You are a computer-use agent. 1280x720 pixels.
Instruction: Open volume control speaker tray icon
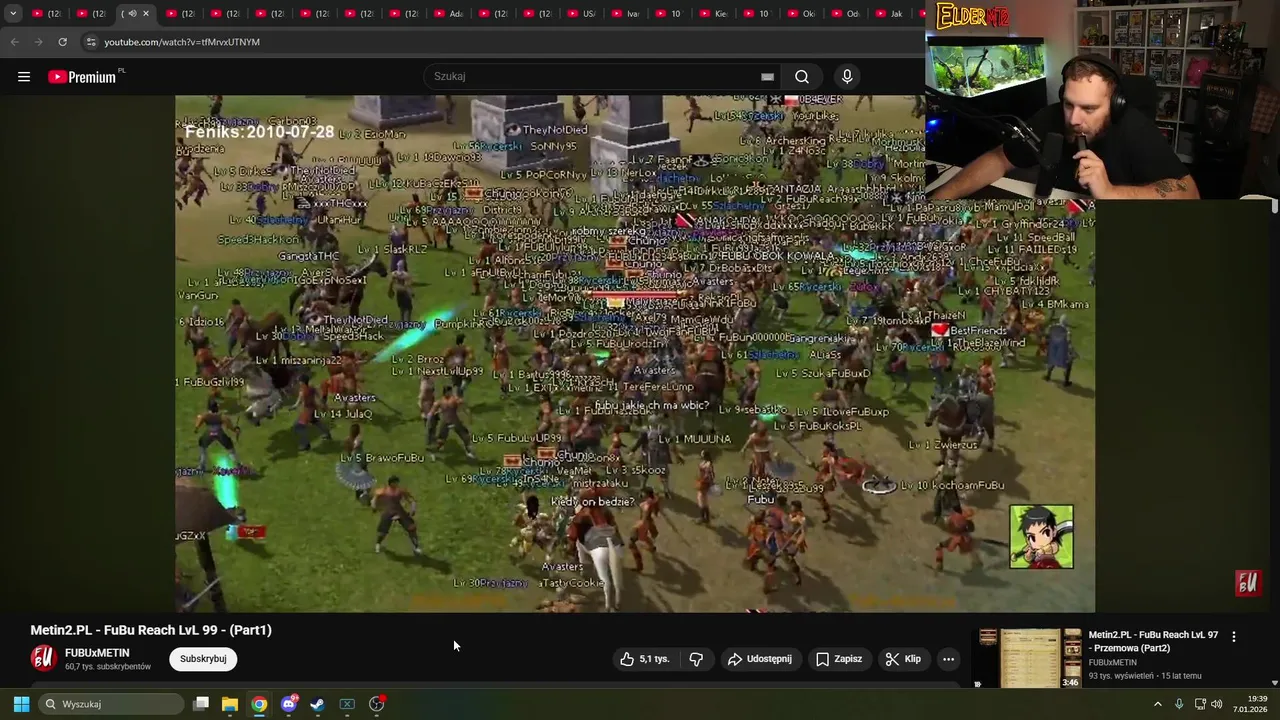pos(1217,704)
